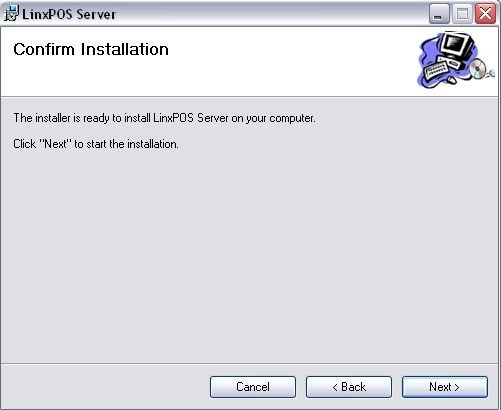Click the blank footer area left of Cancel

coord(103,387)
